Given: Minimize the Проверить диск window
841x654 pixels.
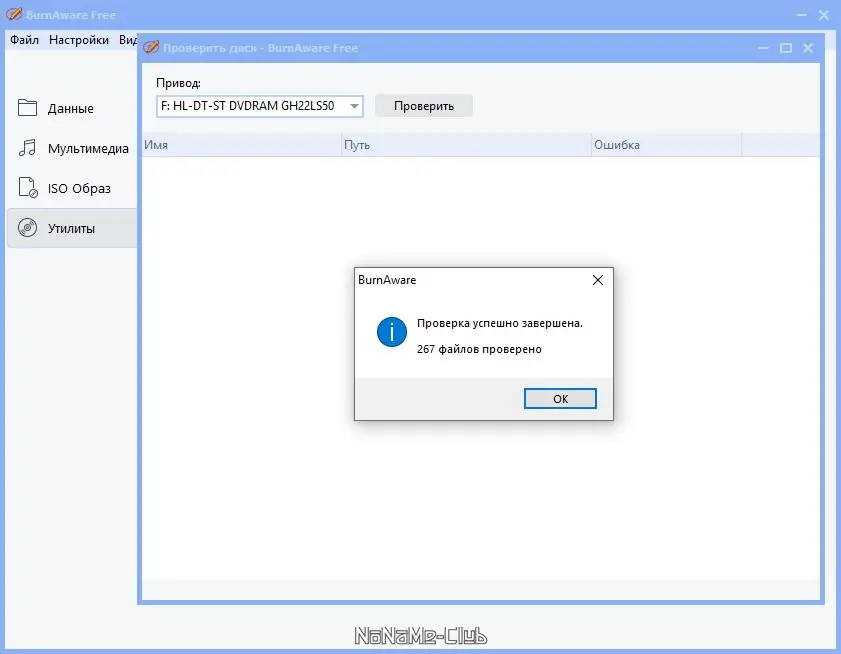Looking at the screenshot, I should tap(763, 48).
